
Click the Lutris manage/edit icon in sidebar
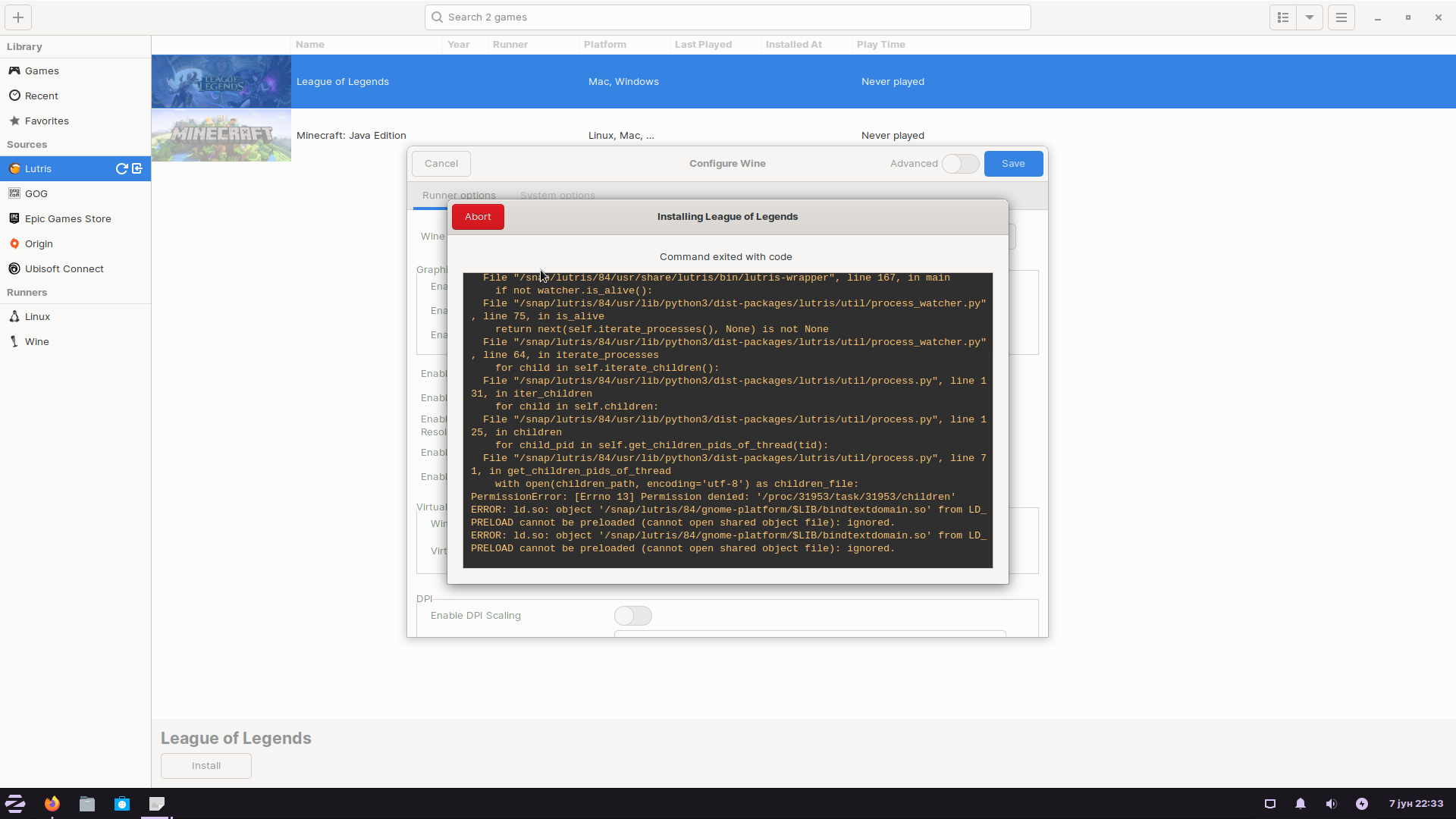click(x=137, y=168)
